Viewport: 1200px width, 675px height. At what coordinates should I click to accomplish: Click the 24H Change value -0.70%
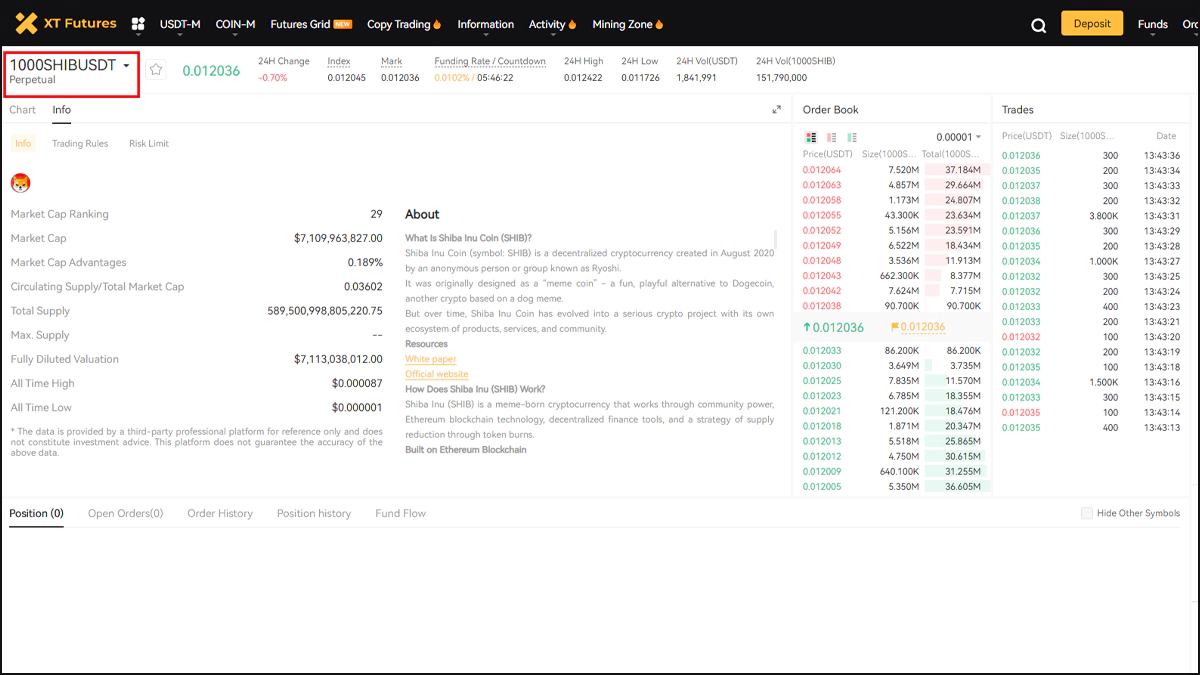[273, 78]
